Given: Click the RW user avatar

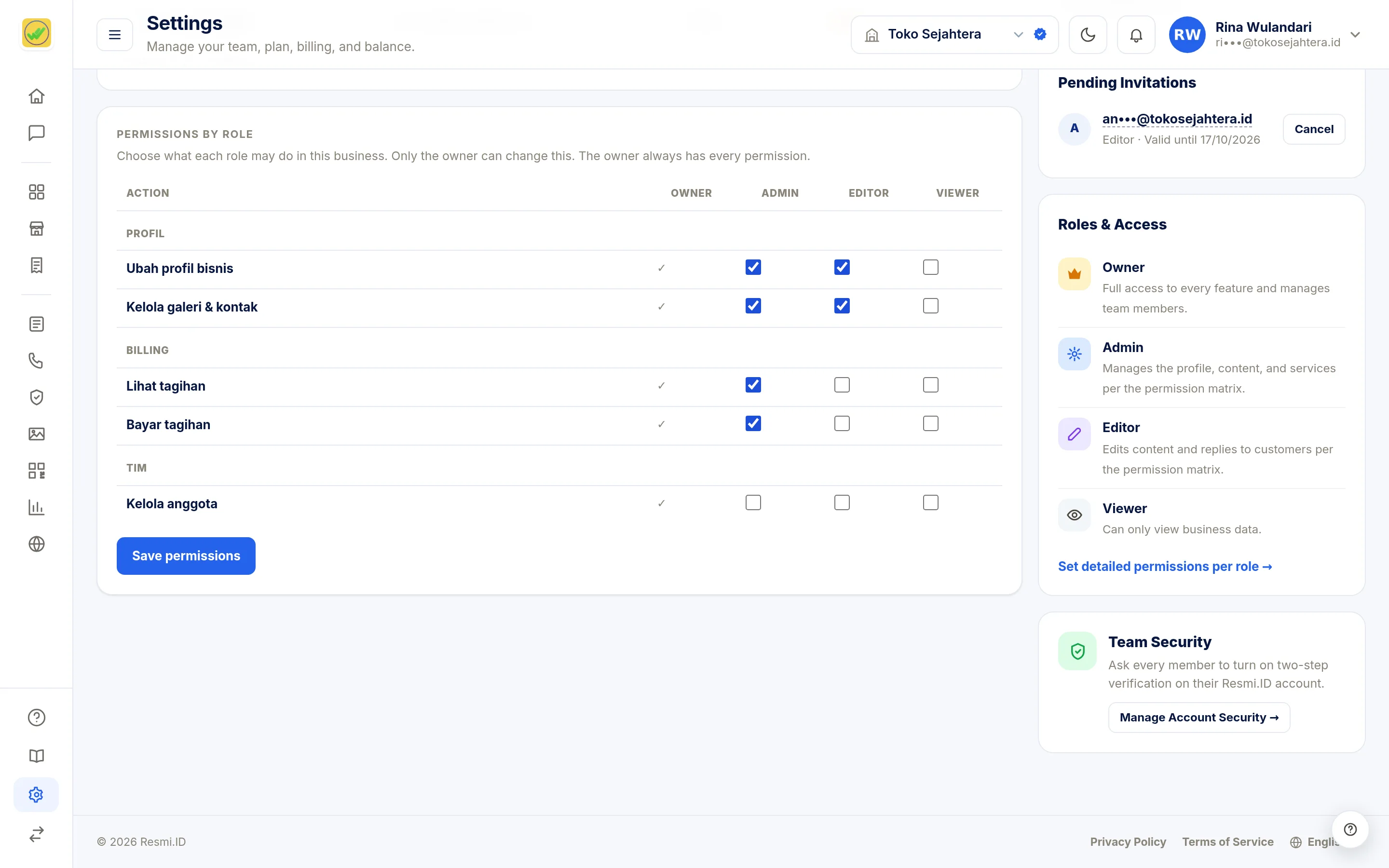Looking at the screenshot, I should click(1187, 34).
